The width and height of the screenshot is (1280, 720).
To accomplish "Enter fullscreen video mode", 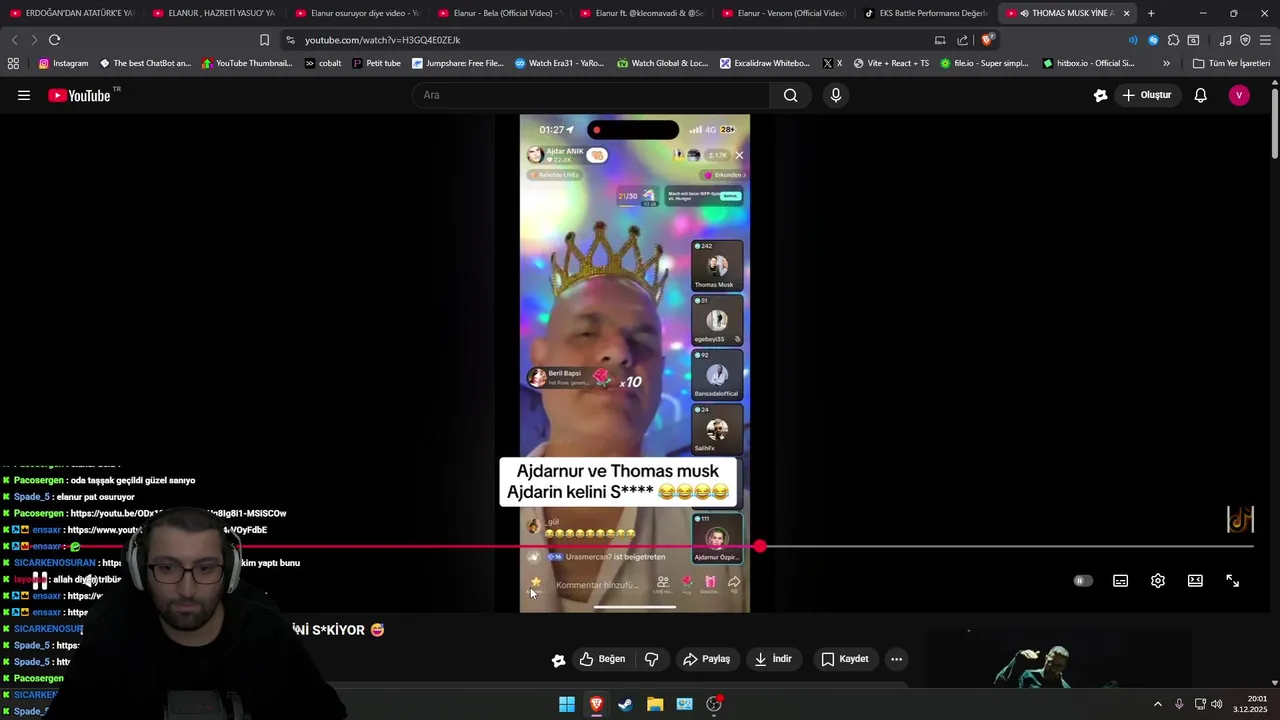I will pos(1233,581).
